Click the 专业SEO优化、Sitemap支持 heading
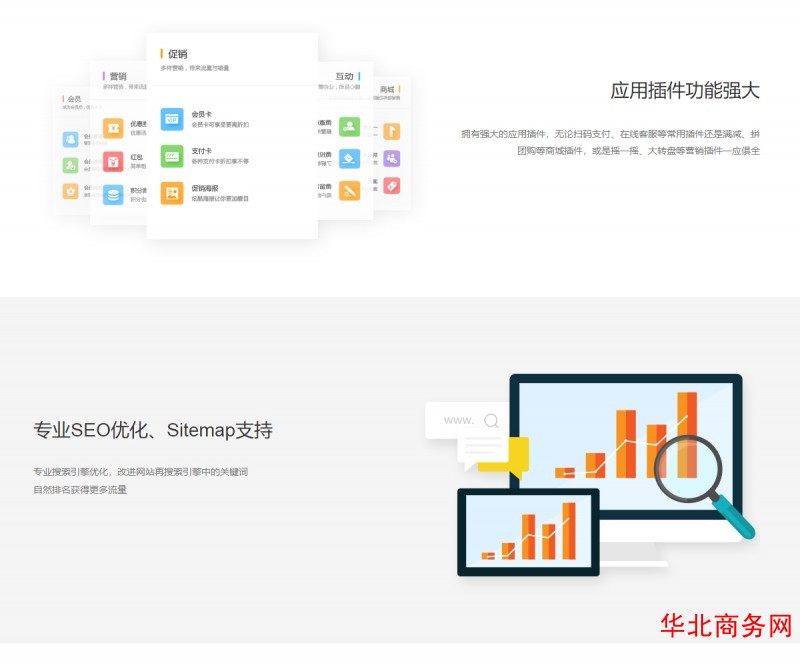This screenshot has width=800, height=671. click(x=153, y=431)
